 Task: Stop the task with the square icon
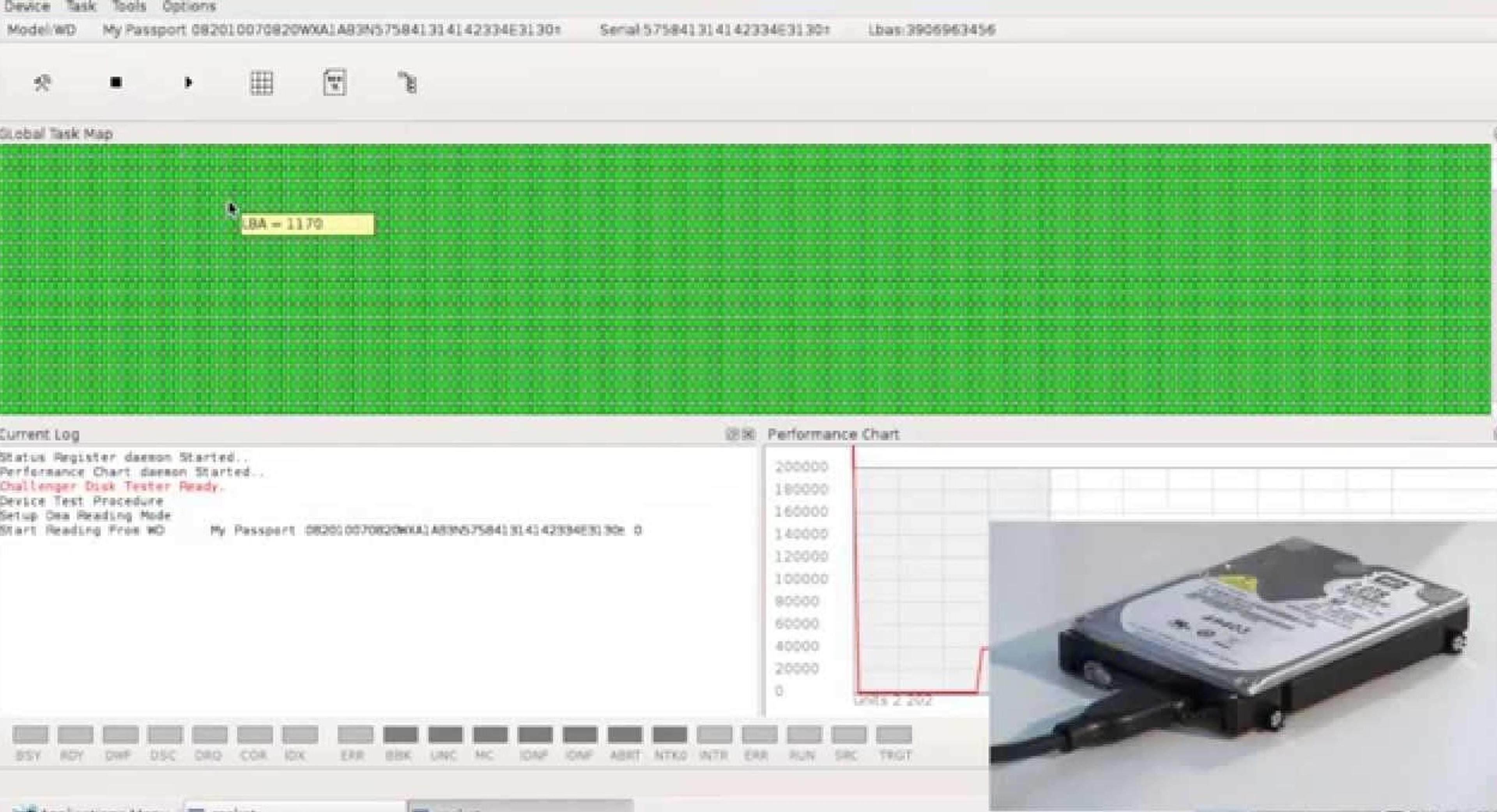(116, 83)
